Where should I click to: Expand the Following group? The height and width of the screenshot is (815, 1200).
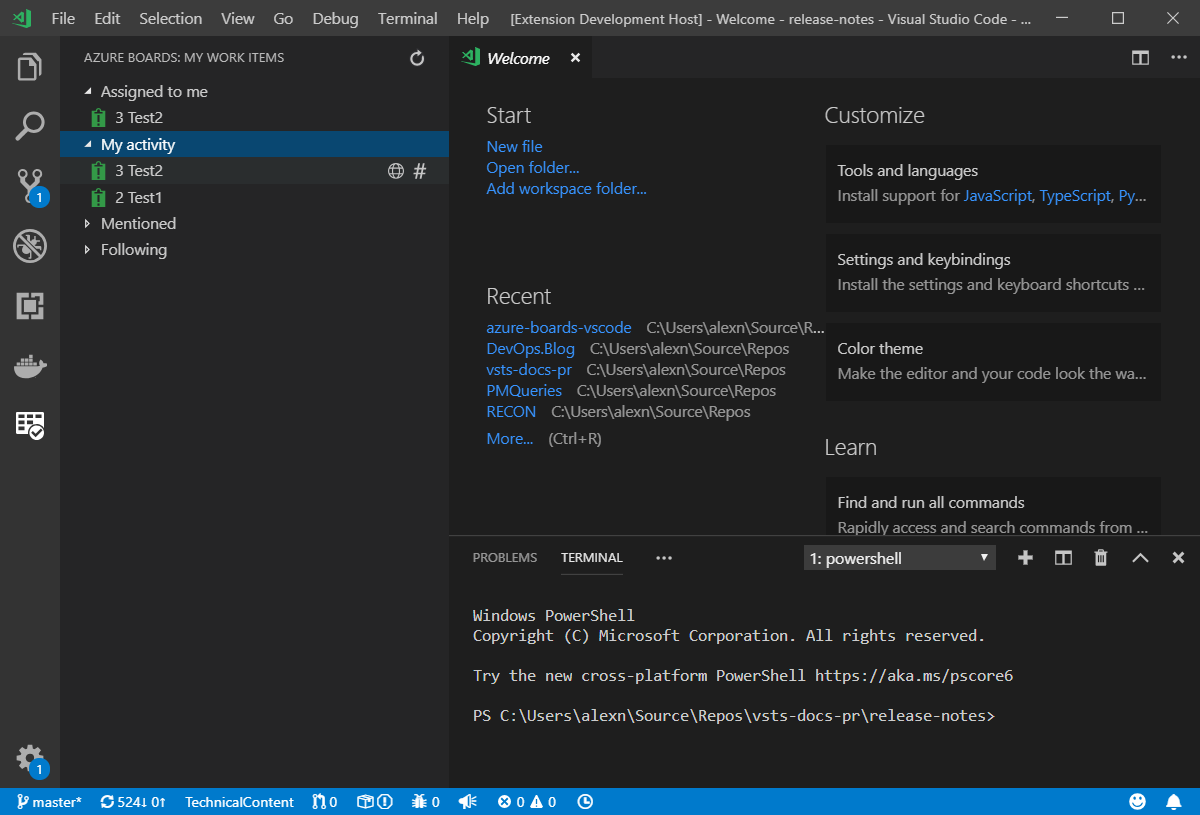[x=88, y=250]
